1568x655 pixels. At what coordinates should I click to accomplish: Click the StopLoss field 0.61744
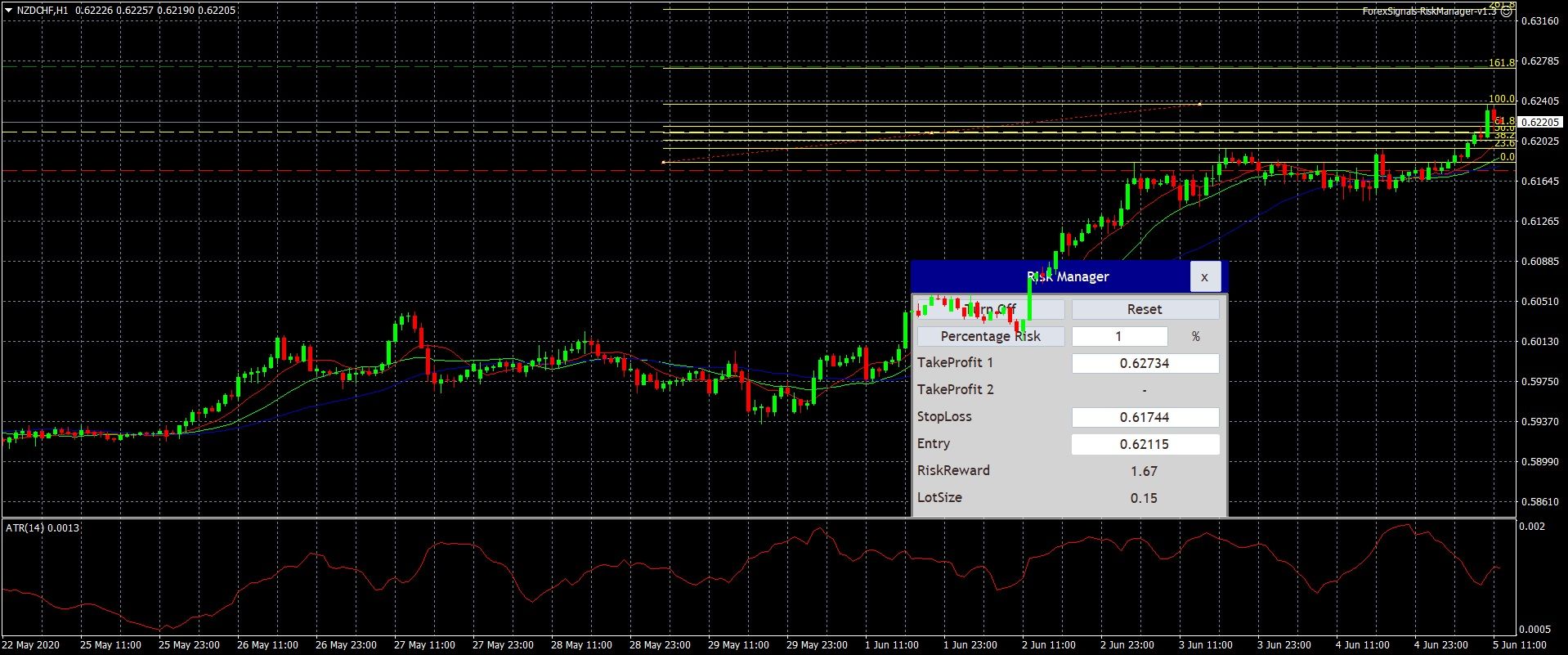click(1145, 417)
